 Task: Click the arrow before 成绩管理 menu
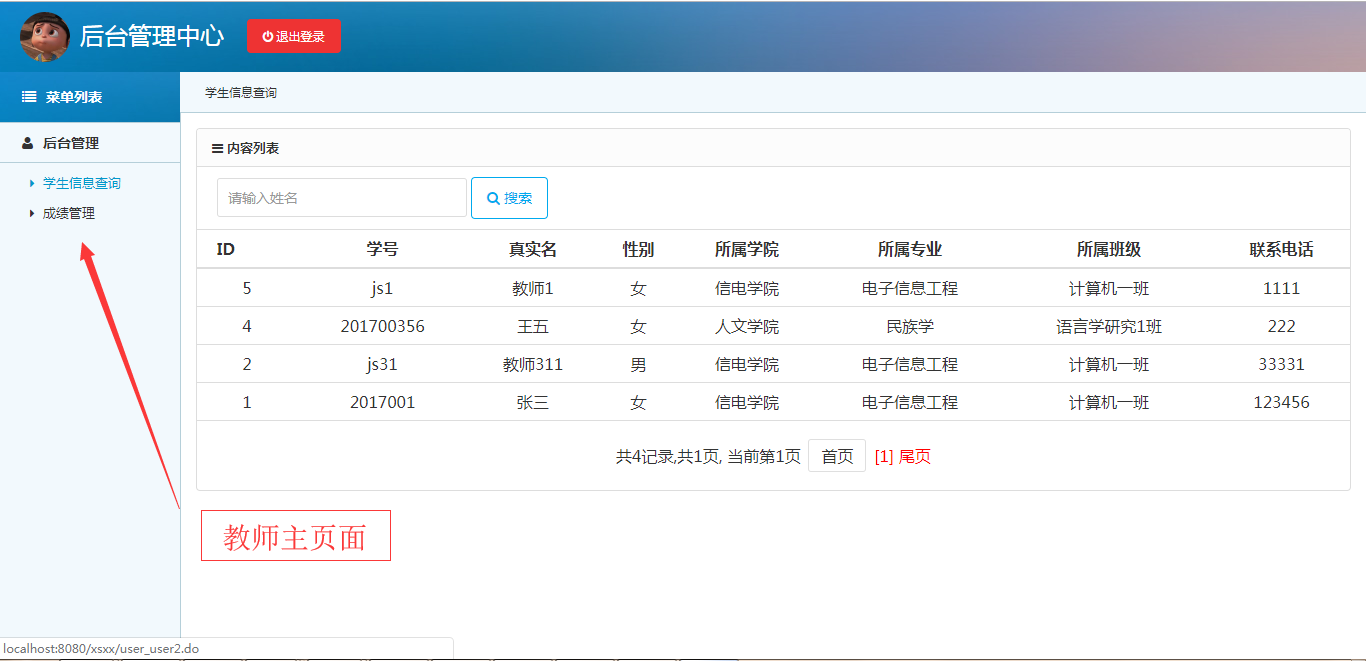click(32, 213)
